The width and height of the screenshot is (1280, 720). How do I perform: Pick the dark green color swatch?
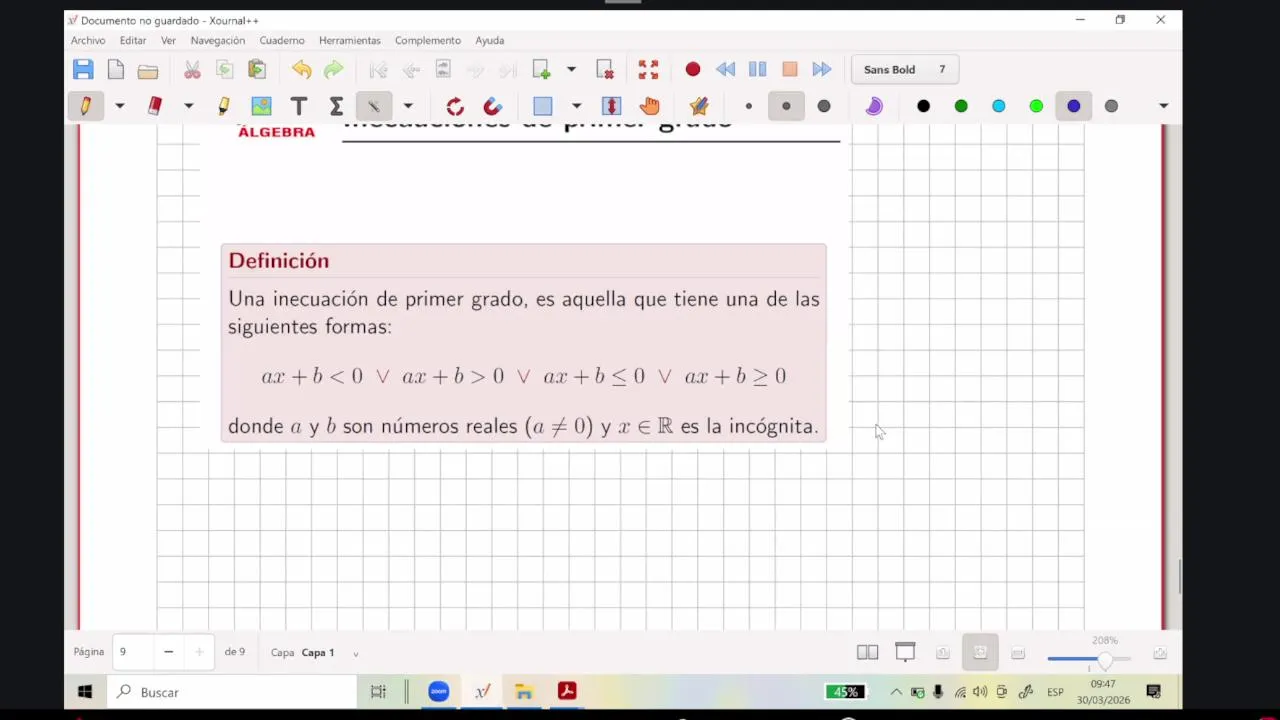[961, 106]
